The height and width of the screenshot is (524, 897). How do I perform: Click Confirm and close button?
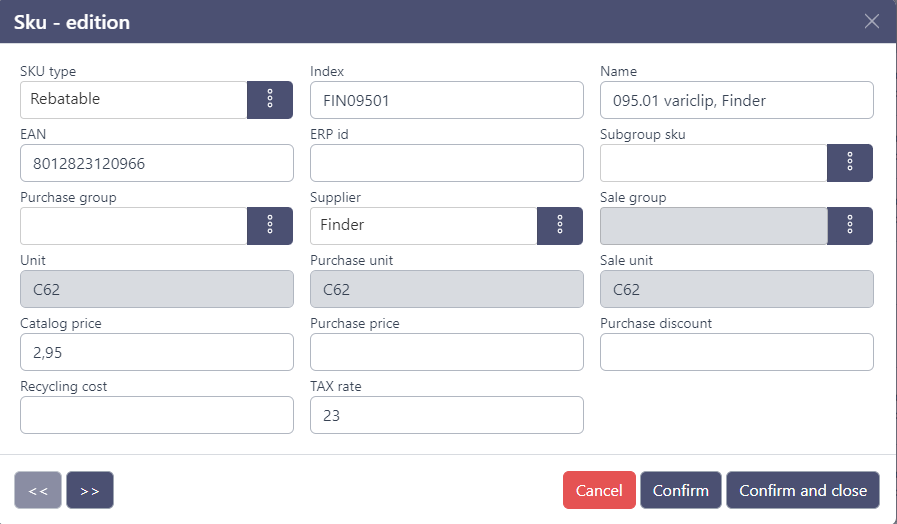pyautogui.click(x=802, y=490)
